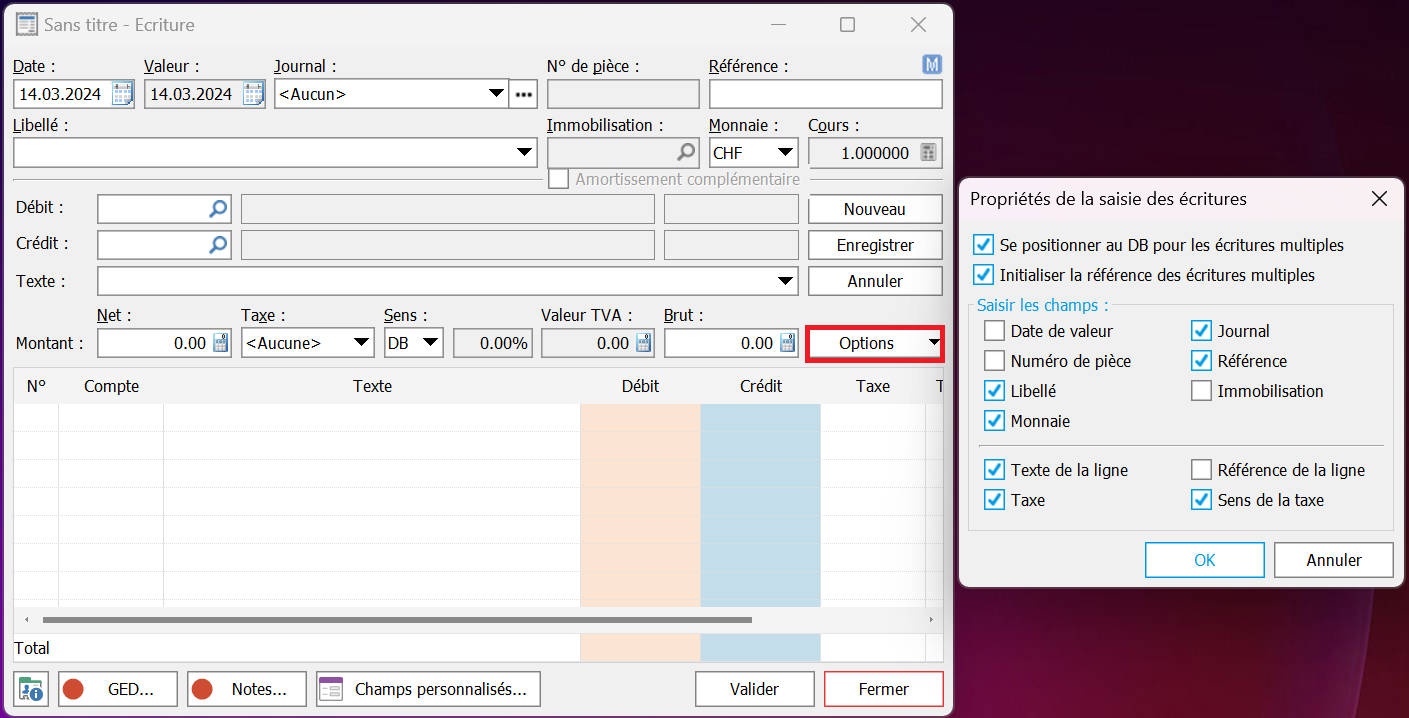Click the blue M icon top right
This screenshot has width=1409, height=718.
tap(932, 65)
